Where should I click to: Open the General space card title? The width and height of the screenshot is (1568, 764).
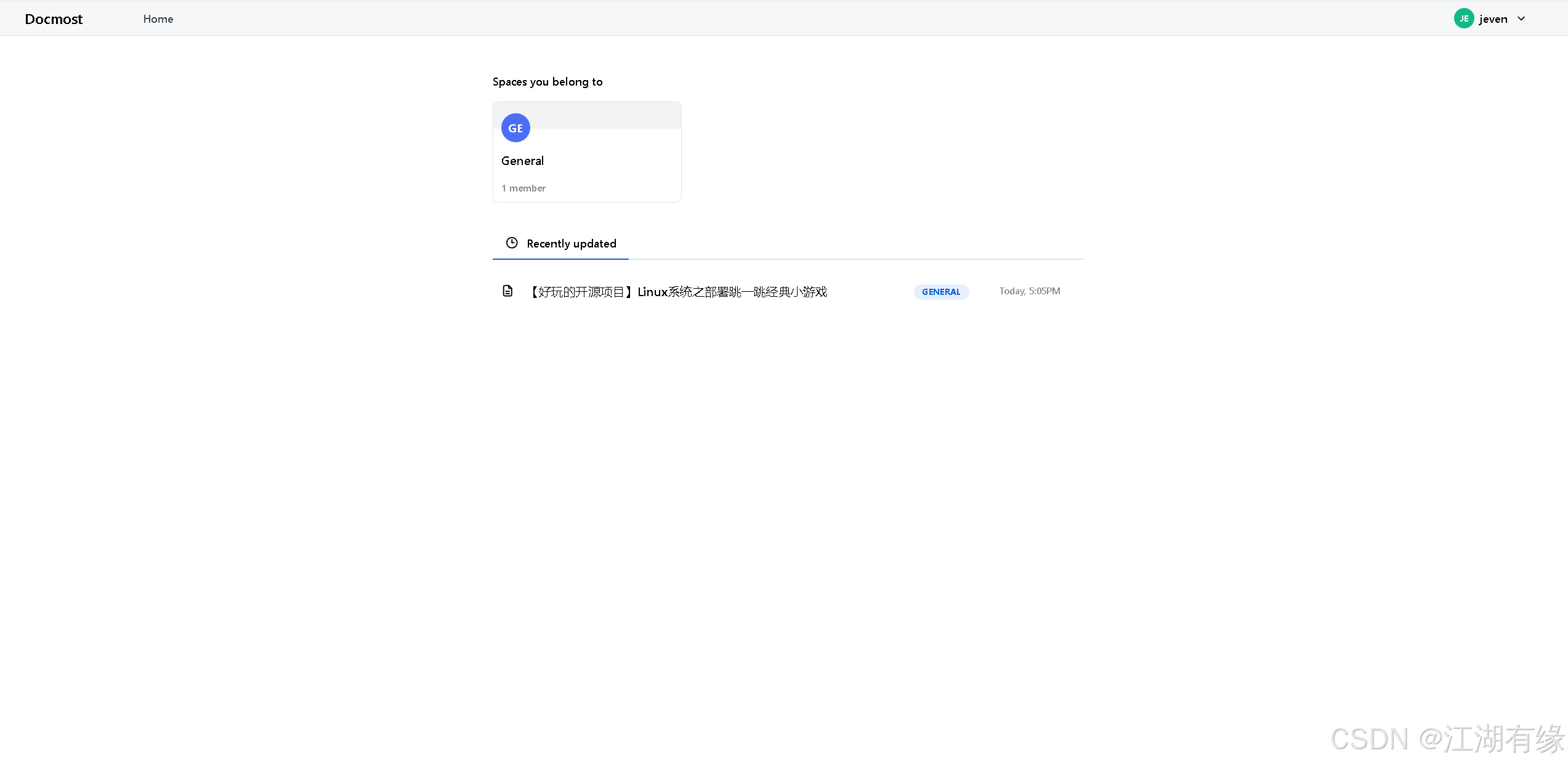tap(522, 161)
